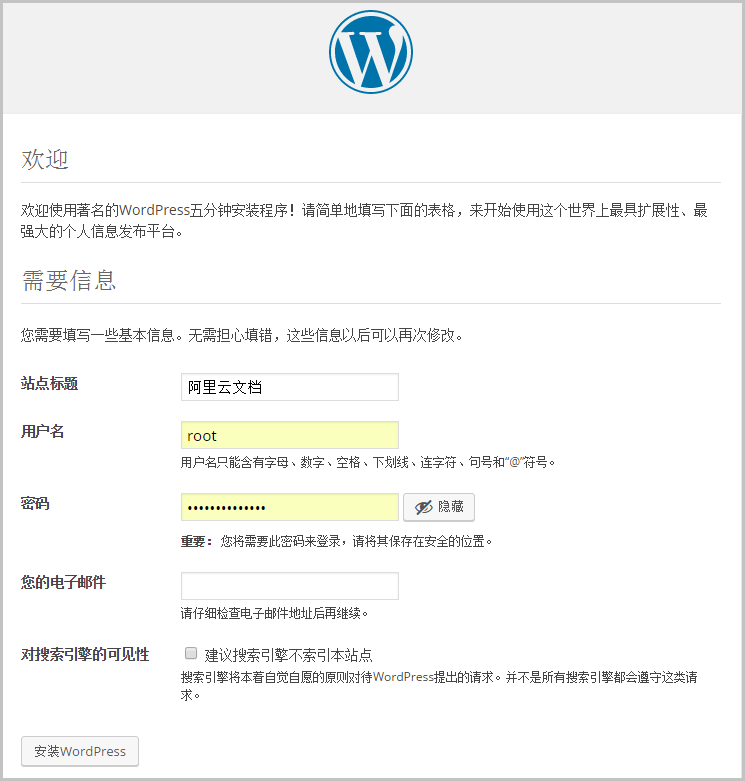This screenshot has width=745, height=781.
Task: Click the 对搜索引擎的可见性 label
Action: (x=85, y=654)
